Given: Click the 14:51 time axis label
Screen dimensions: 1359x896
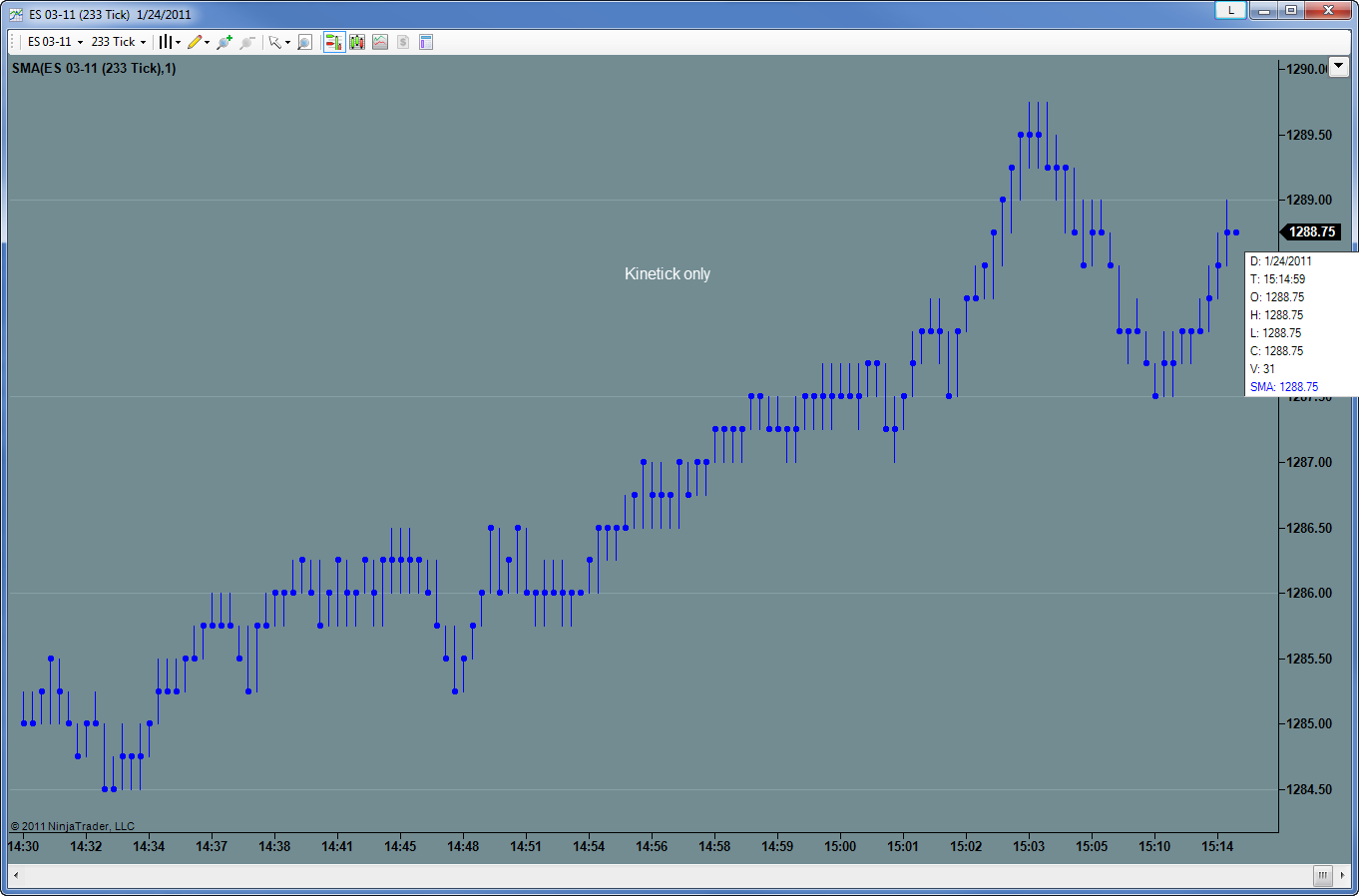Looking at the screenshot, I should 526,846.
